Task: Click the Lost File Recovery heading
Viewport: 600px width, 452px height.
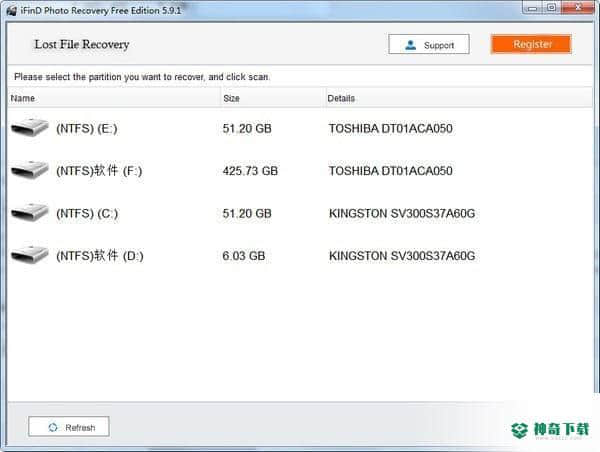Action: pyautogui.click(x=82, y=44)
